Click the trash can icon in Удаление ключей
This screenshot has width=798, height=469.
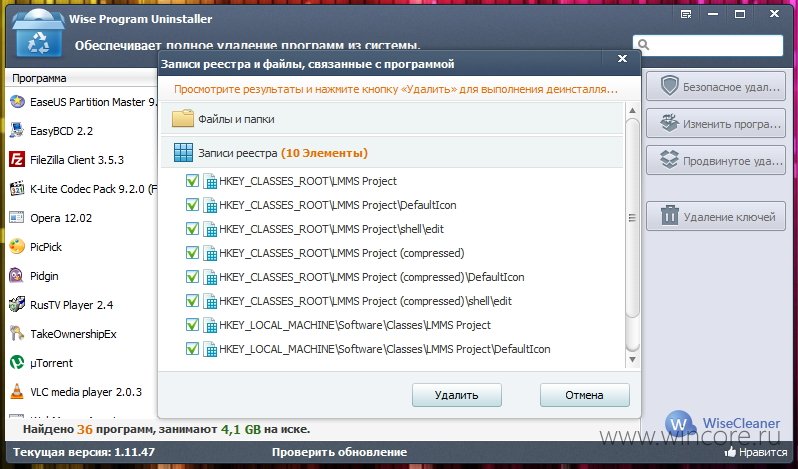point(670,216)
